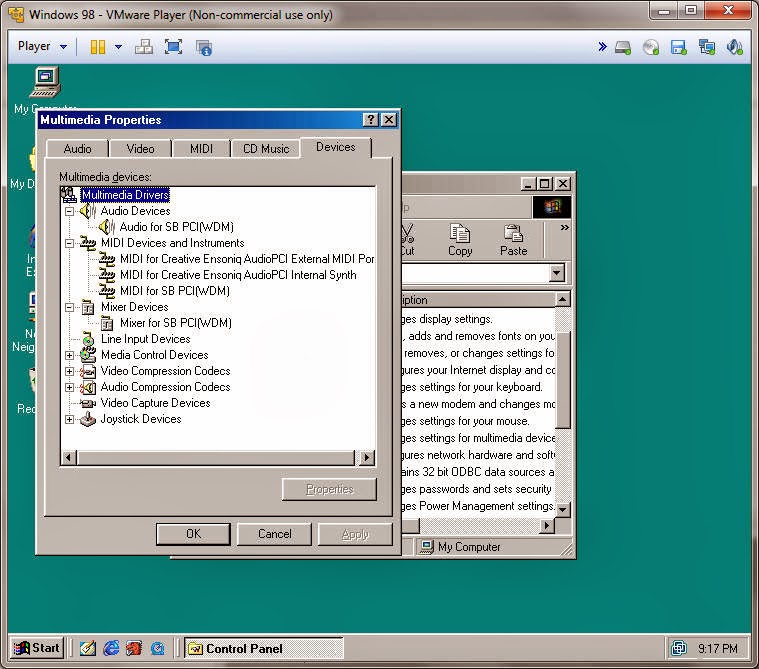Expand the Media Control Devices node
The width and height of the screenshot is (759, 669).
[69, 355]
